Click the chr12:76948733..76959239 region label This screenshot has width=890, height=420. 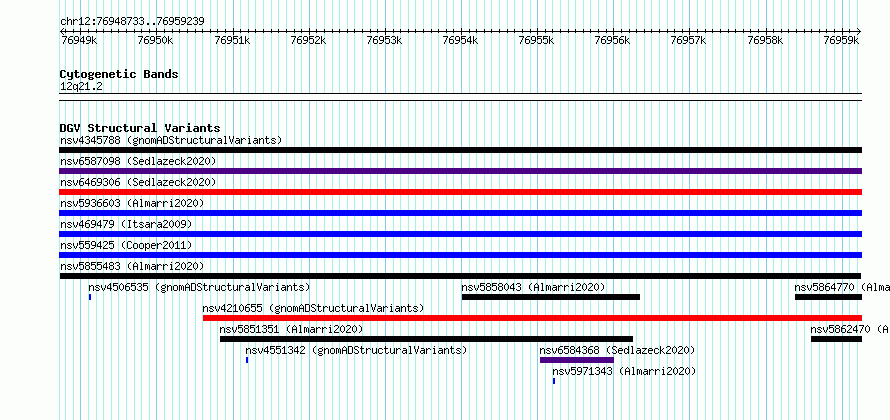tap(132, 22)
